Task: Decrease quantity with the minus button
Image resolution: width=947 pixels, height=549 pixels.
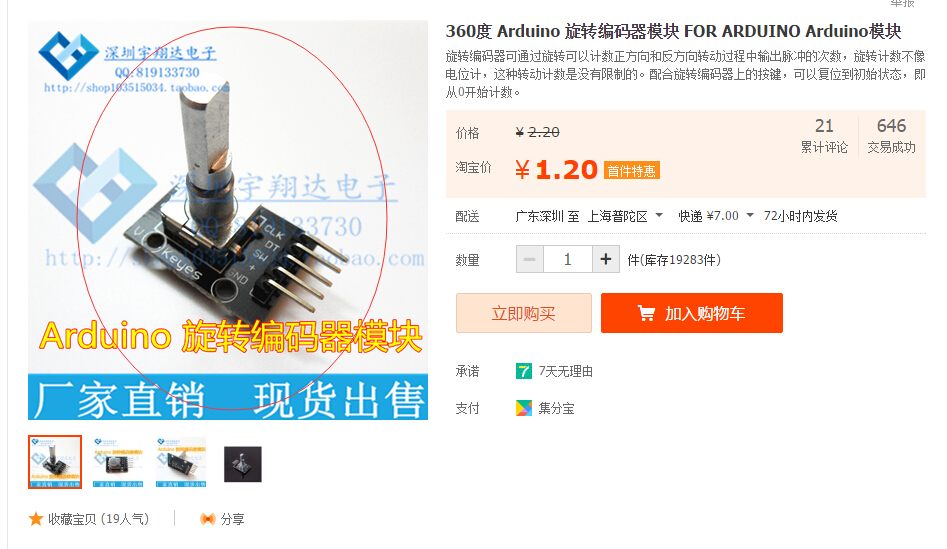Action: [530, 259]
